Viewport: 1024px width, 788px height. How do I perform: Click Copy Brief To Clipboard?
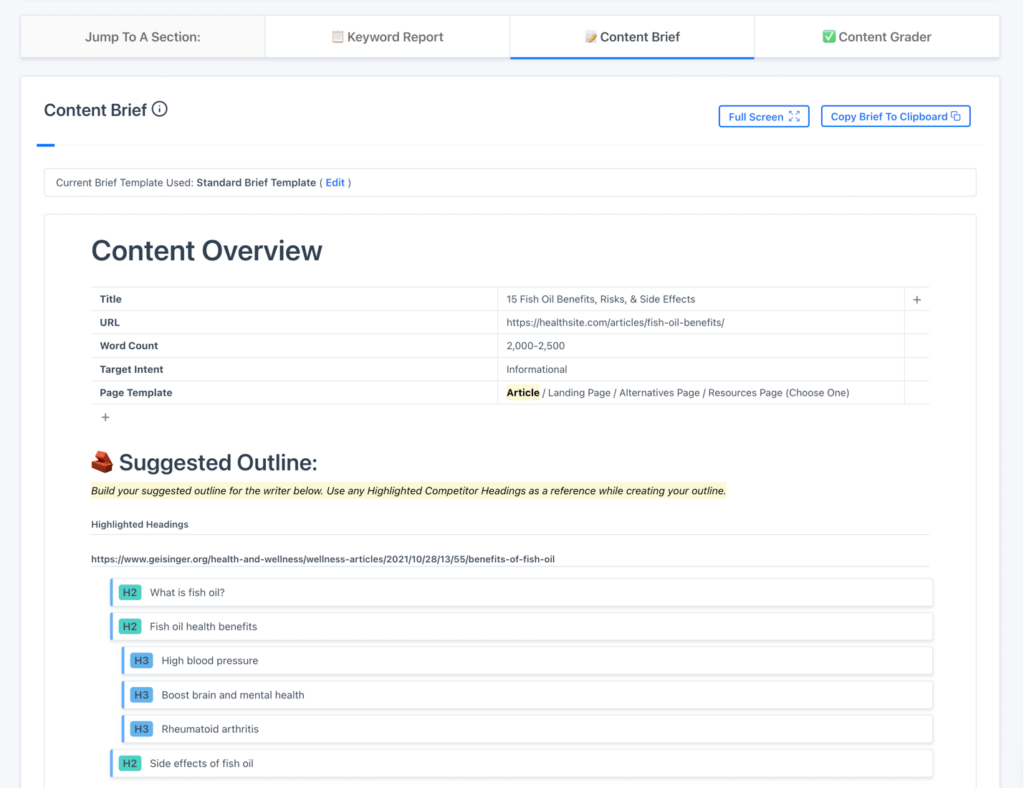point(895,116)
